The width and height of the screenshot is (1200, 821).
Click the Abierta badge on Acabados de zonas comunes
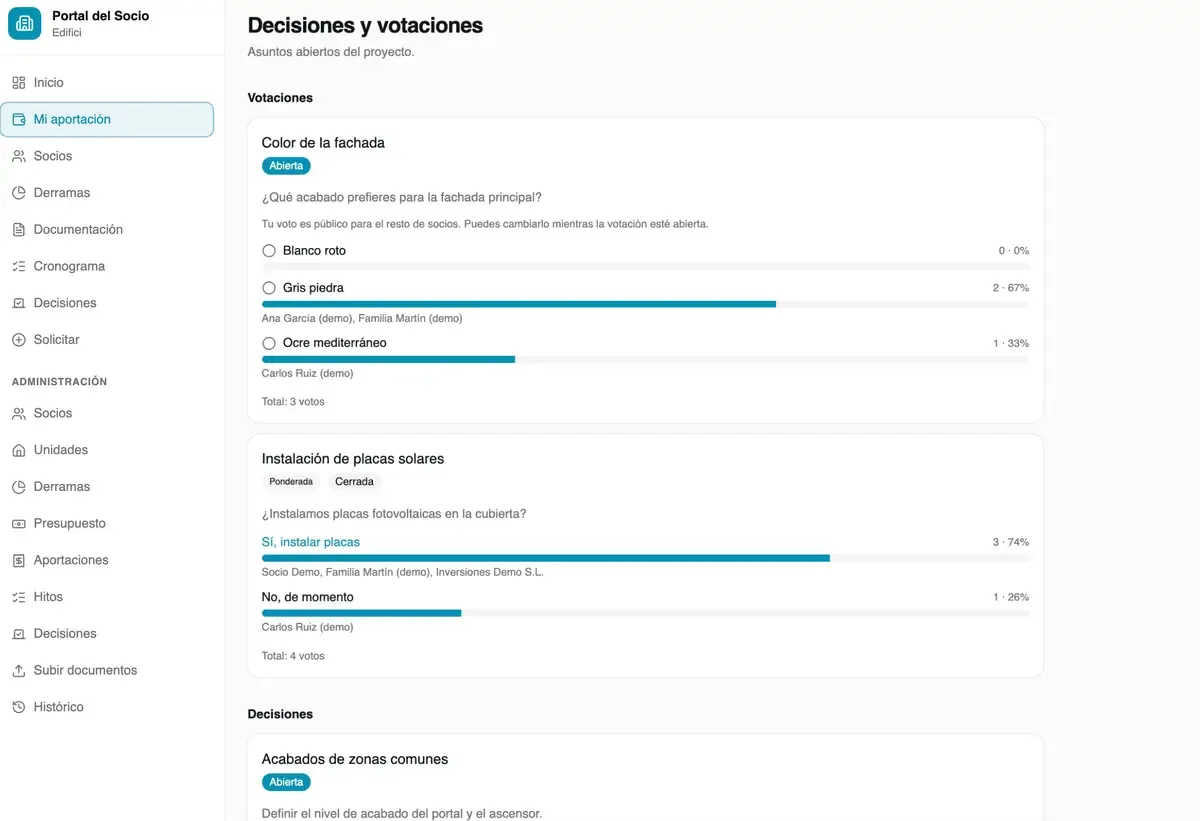[x=286, y=782]
